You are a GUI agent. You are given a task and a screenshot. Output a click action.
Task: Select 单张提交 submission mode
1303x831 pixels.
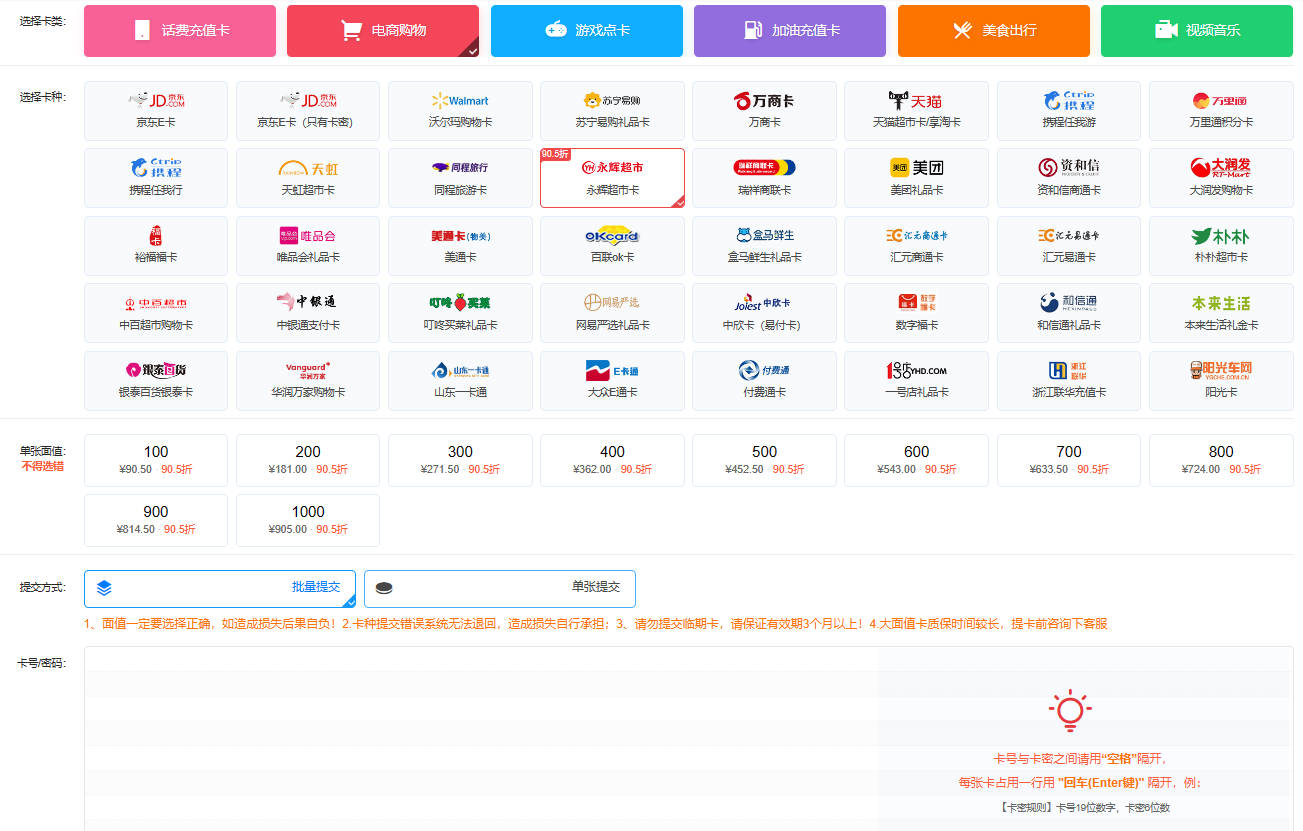[x=500, y=588]
